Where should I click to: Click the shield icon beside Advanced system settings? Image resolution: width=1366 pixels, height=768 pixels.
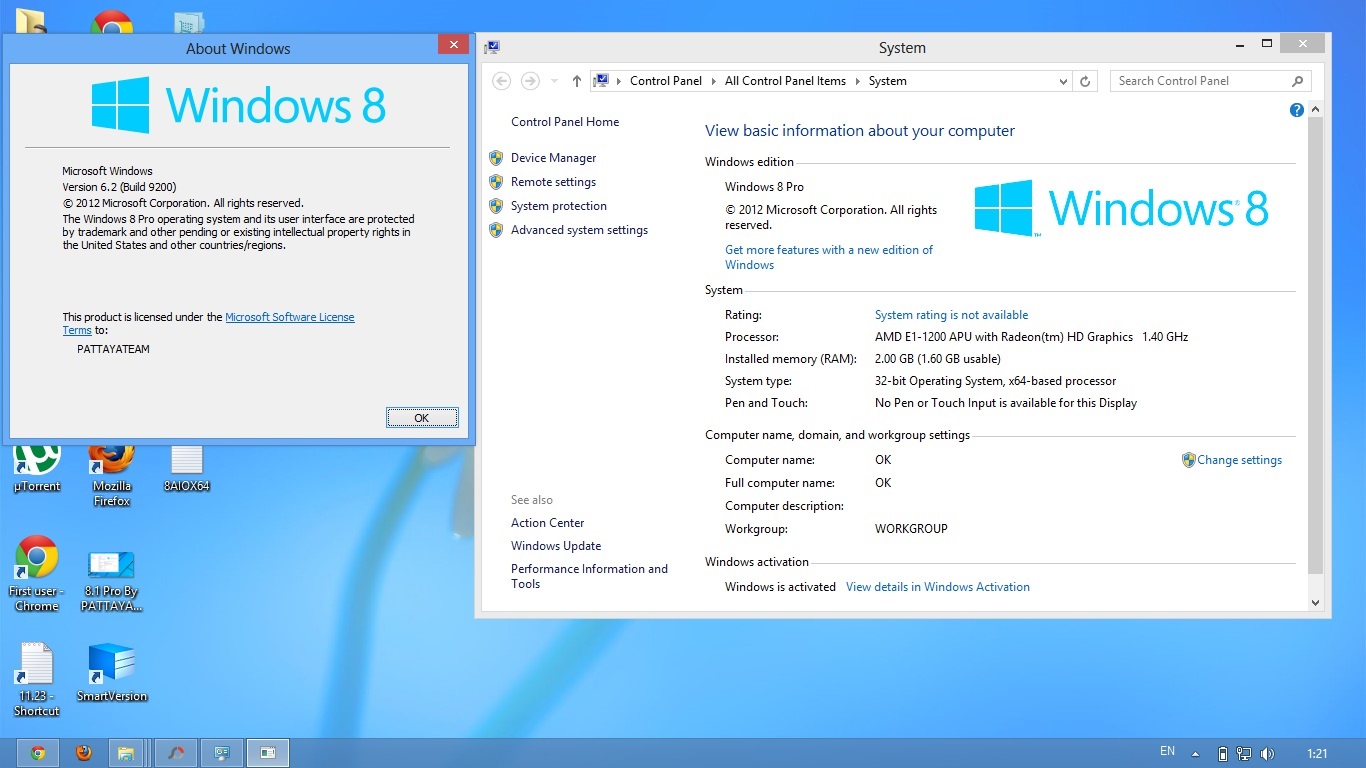(x=496, y=230)
